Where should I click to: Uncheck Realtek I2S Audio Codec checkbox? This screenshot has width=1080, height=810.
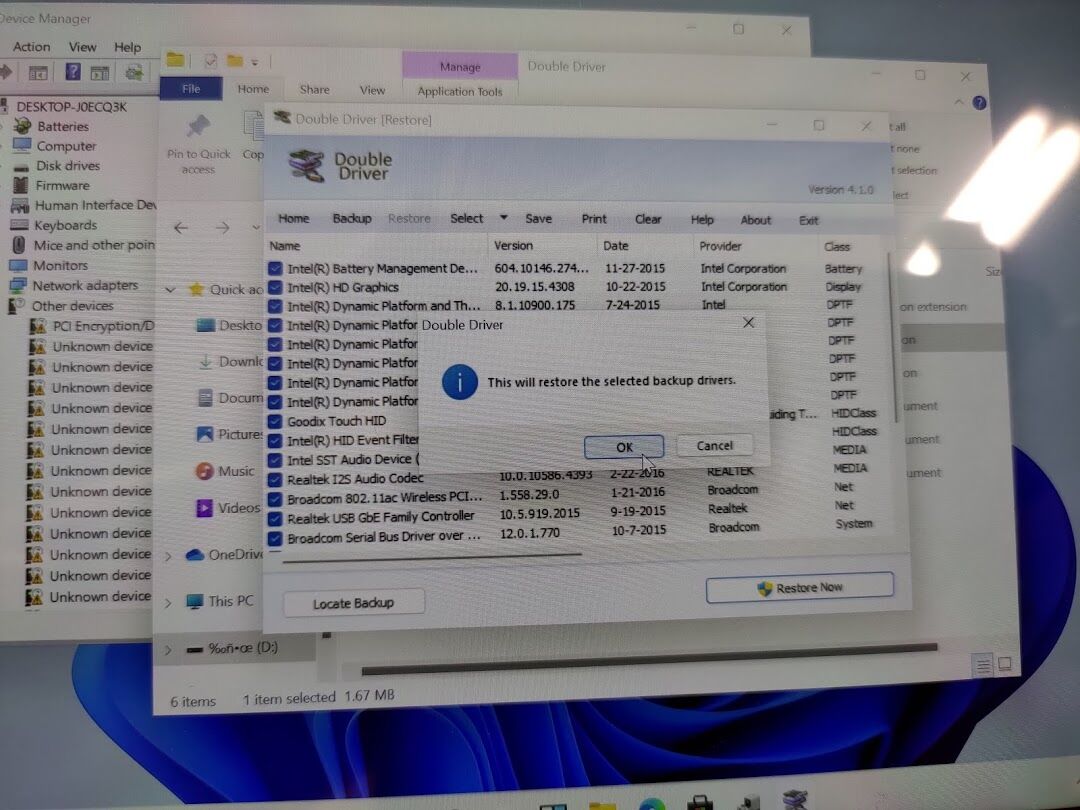[275, 479]
